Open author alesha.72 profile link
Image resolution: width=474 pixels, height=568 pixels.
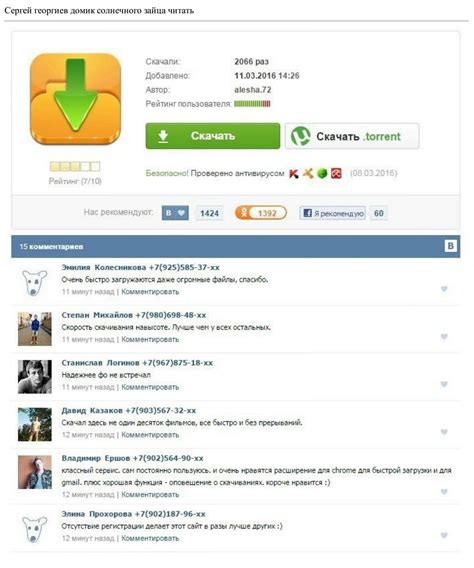pos(253,90)
